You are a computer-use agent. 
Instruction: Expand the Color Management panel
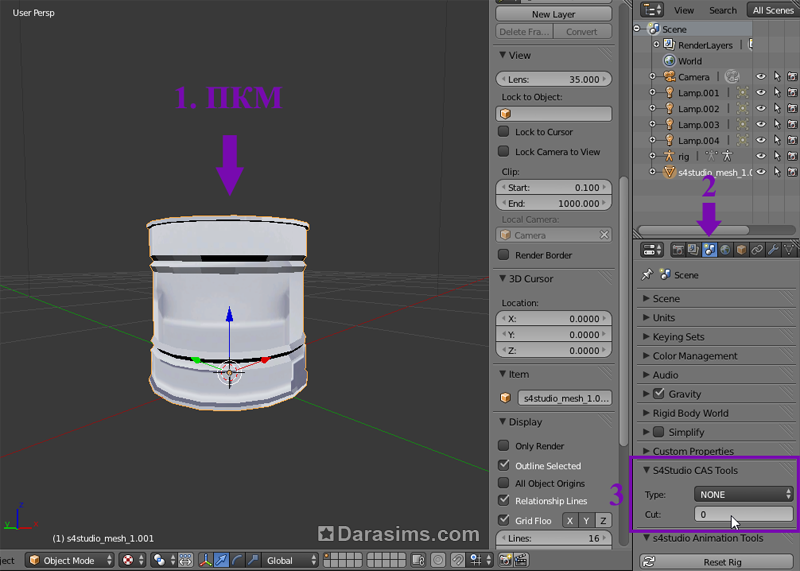695,356
